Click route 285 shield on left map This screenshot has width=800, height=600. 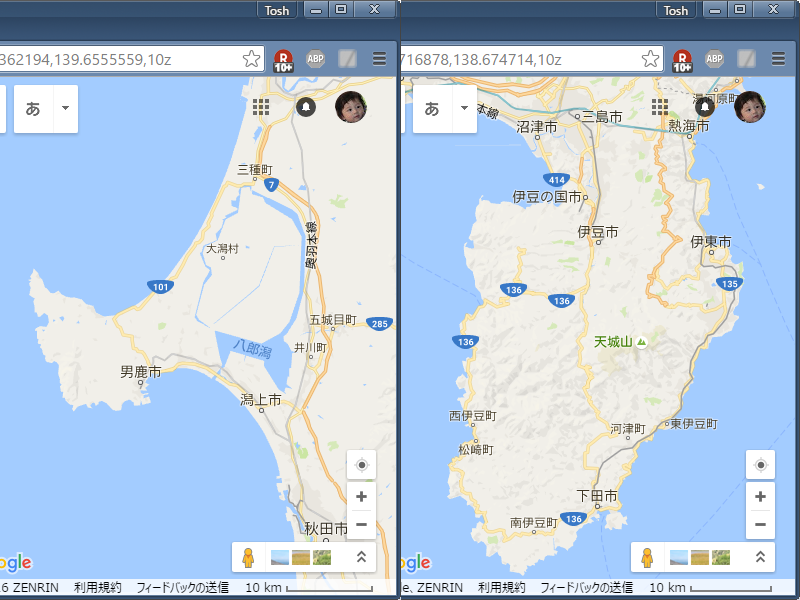coord(380,323)
